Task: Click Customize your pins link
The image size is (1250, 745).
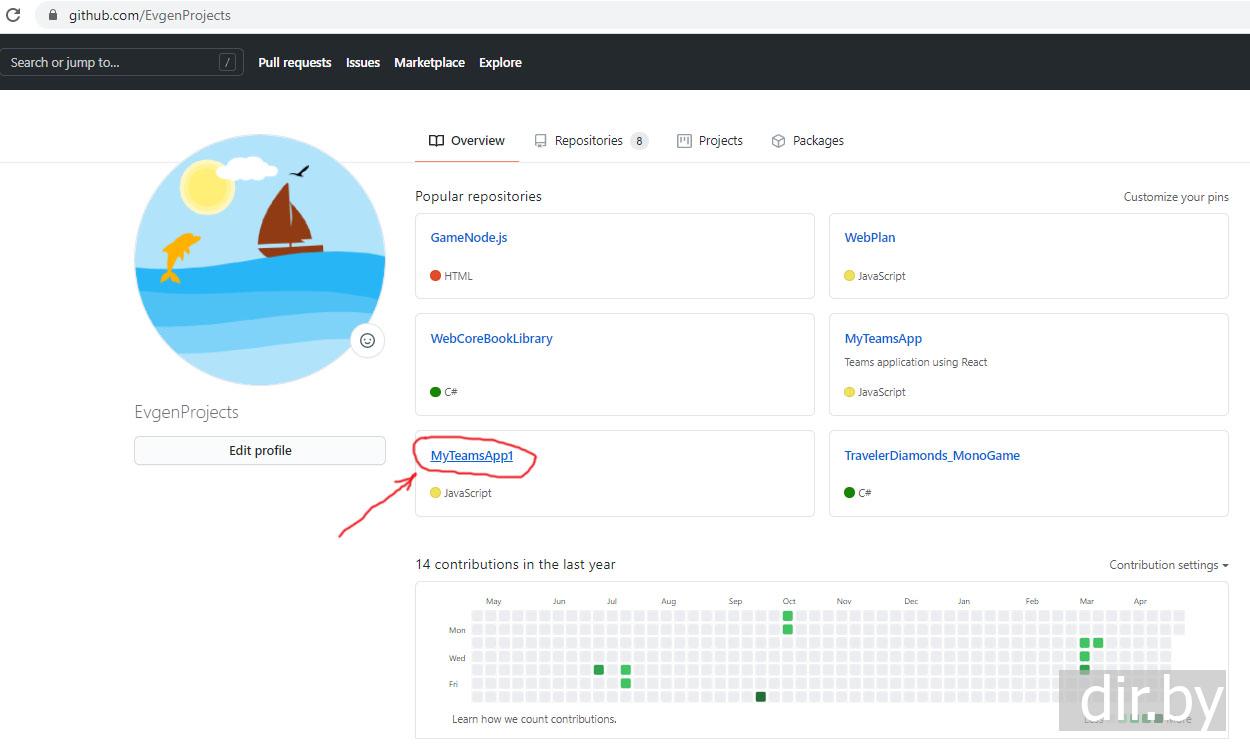Action: point(1176,197)
